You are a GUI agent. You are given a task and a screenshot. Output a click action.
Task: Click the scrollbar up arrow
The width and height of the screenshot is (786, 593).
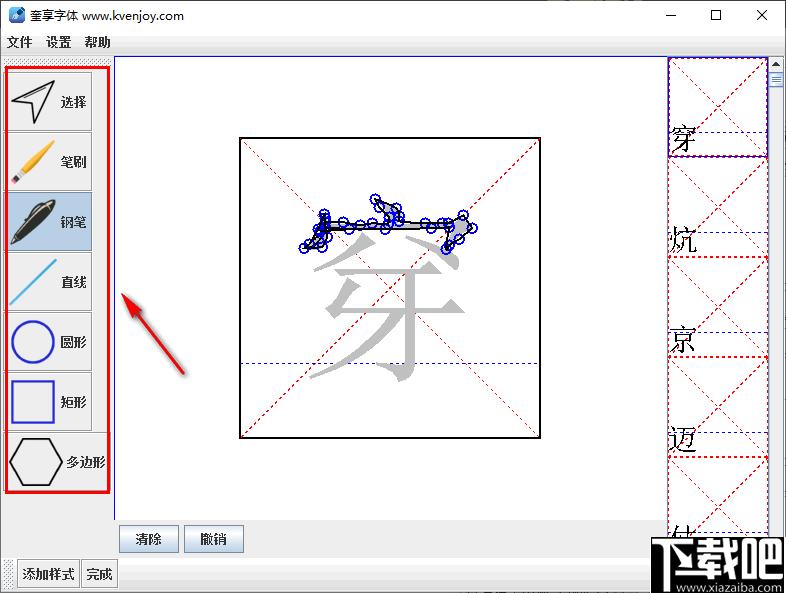[x=776, y=65]
